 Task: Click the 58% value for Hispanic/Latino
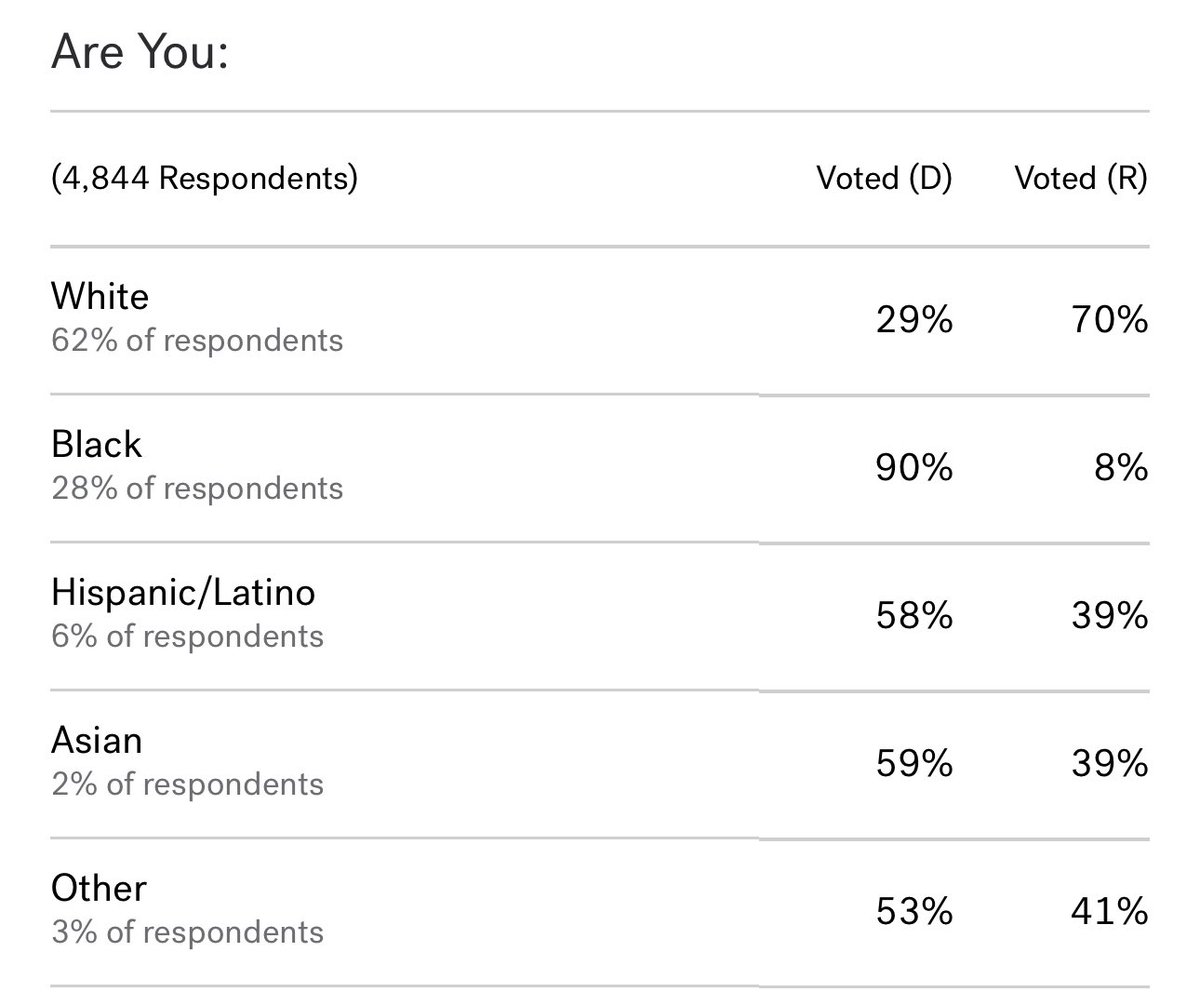pyautogui.click(x=914, y=616)
